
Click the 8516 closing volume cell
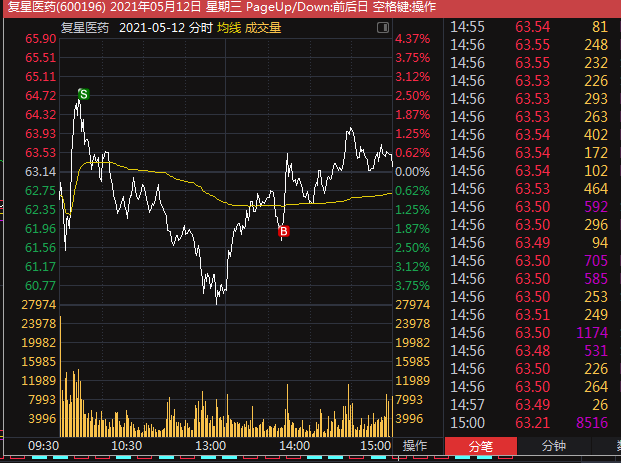click(x=592, y=423)
